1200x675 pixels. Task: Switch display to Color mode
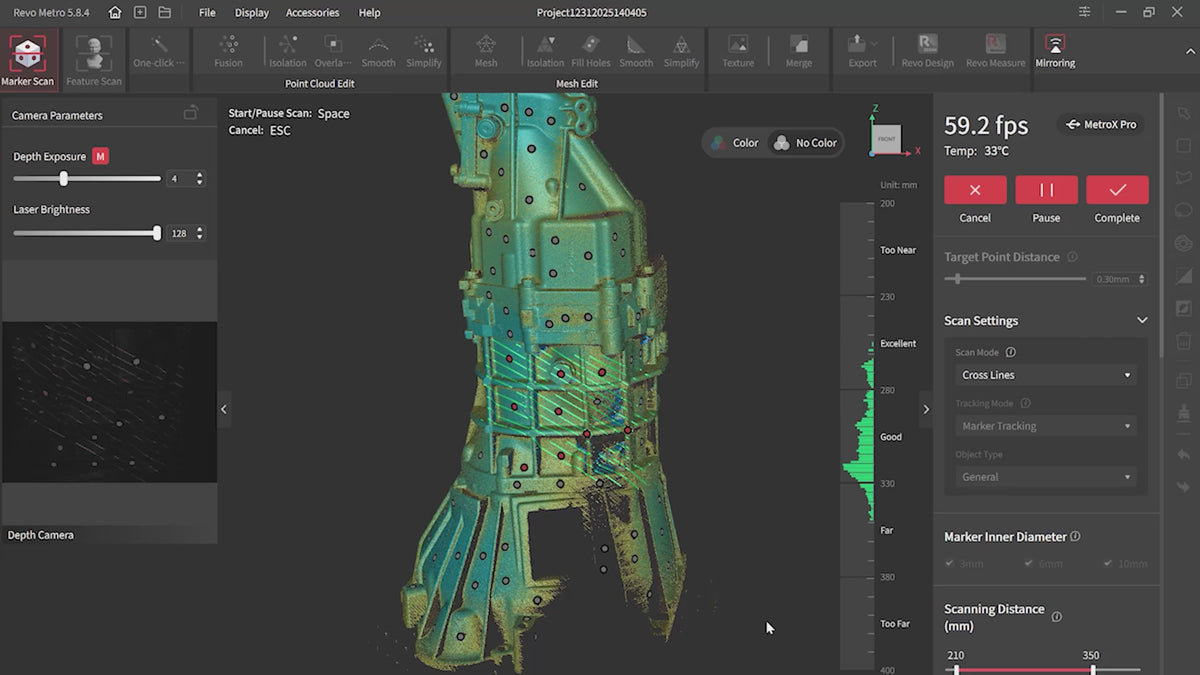point(735,143)
